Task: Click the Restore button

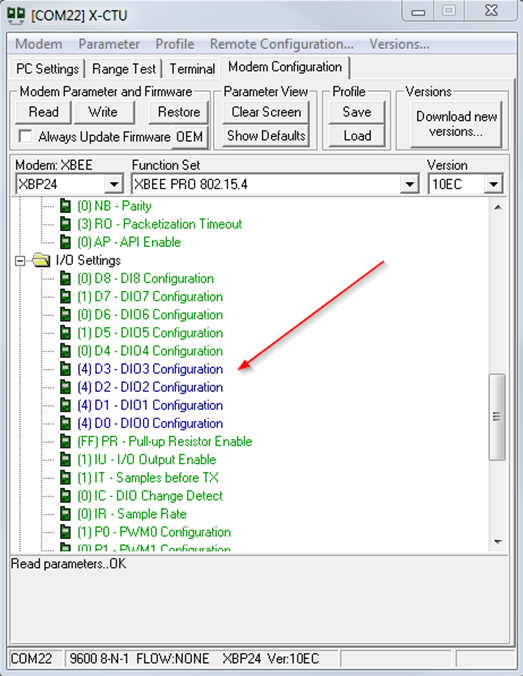Action: (x=179, y=112)
